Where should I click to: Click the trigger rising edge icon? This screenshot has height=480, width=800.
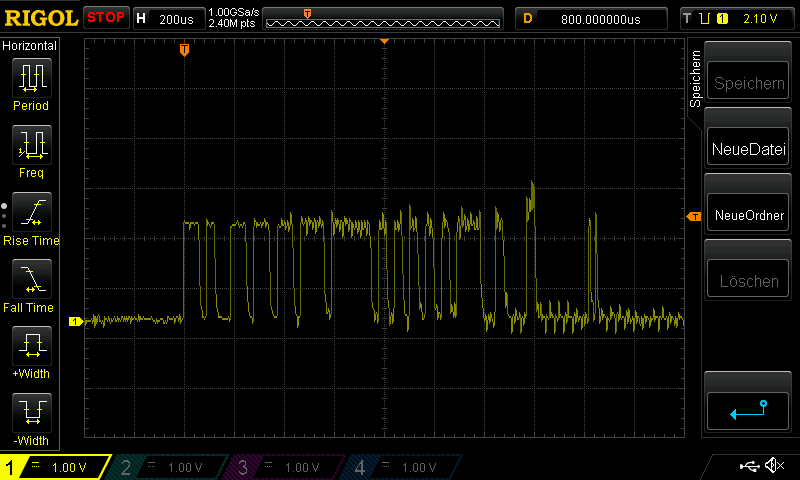[705, 19]
